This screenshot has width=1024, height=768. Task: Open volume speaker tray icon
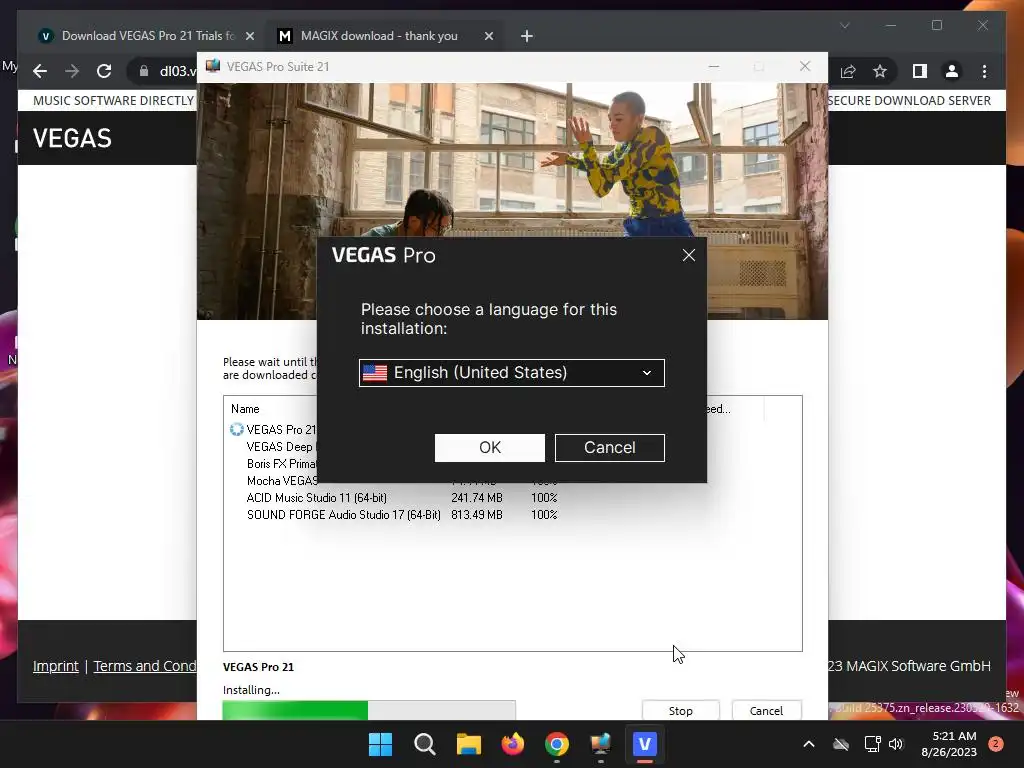pos(896,744)
